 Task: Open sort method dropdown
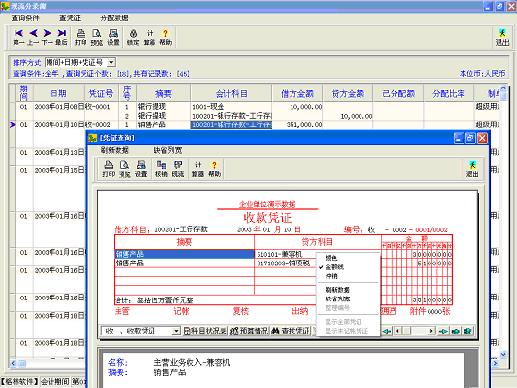click(112, 62)
